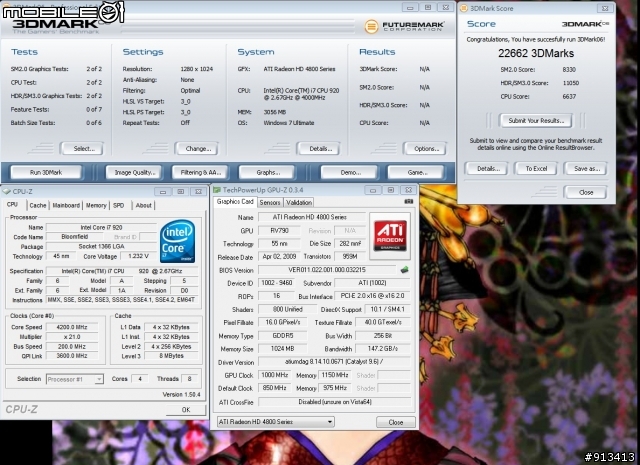Viewport: 640px width, 465px height.
Task: Click the Futuremark Corporation logo
Action: pos(403,27)
